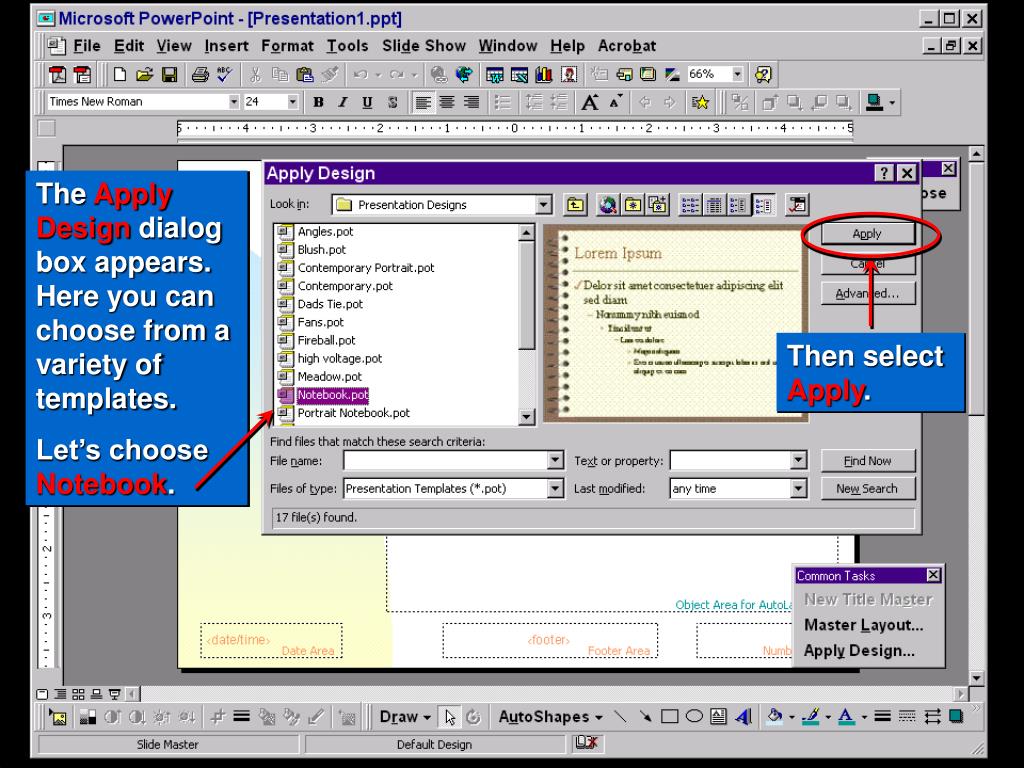Viewport: 1024px width, 768px height.
Task: Open the Tools menu
Action: 347,46
